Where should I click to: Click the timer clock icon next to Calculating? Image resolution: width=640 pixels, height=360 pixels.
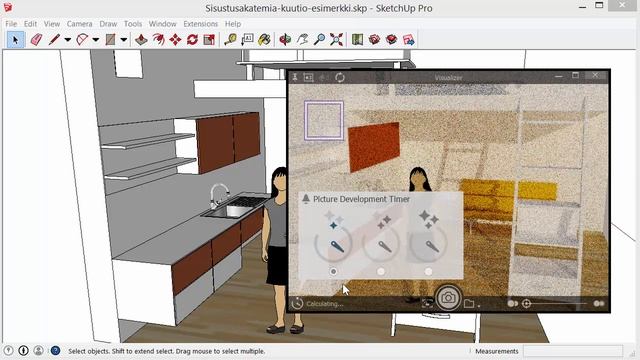297,303
